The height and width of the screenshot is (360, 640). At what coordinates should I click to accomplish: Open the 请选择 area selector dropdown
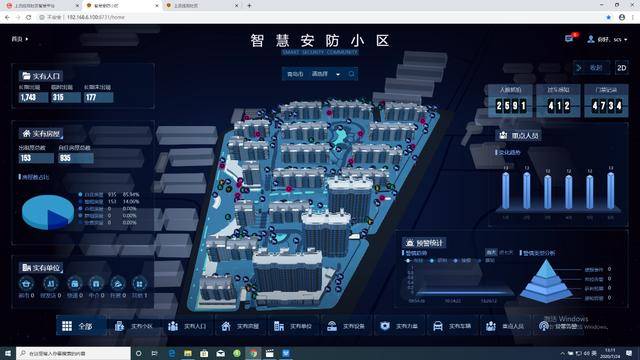326,74
